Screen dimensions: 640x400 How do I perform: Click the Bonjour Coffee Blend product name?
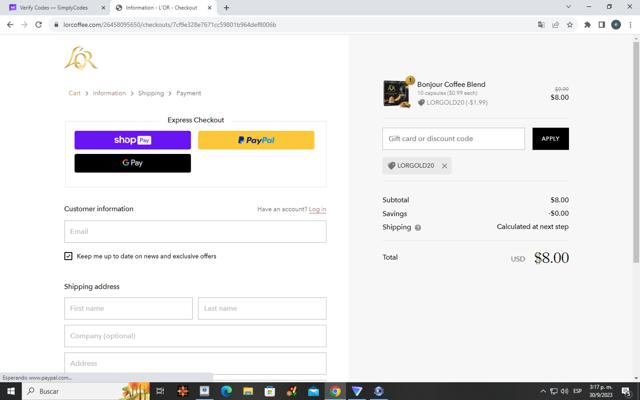(x=451, y=84)
